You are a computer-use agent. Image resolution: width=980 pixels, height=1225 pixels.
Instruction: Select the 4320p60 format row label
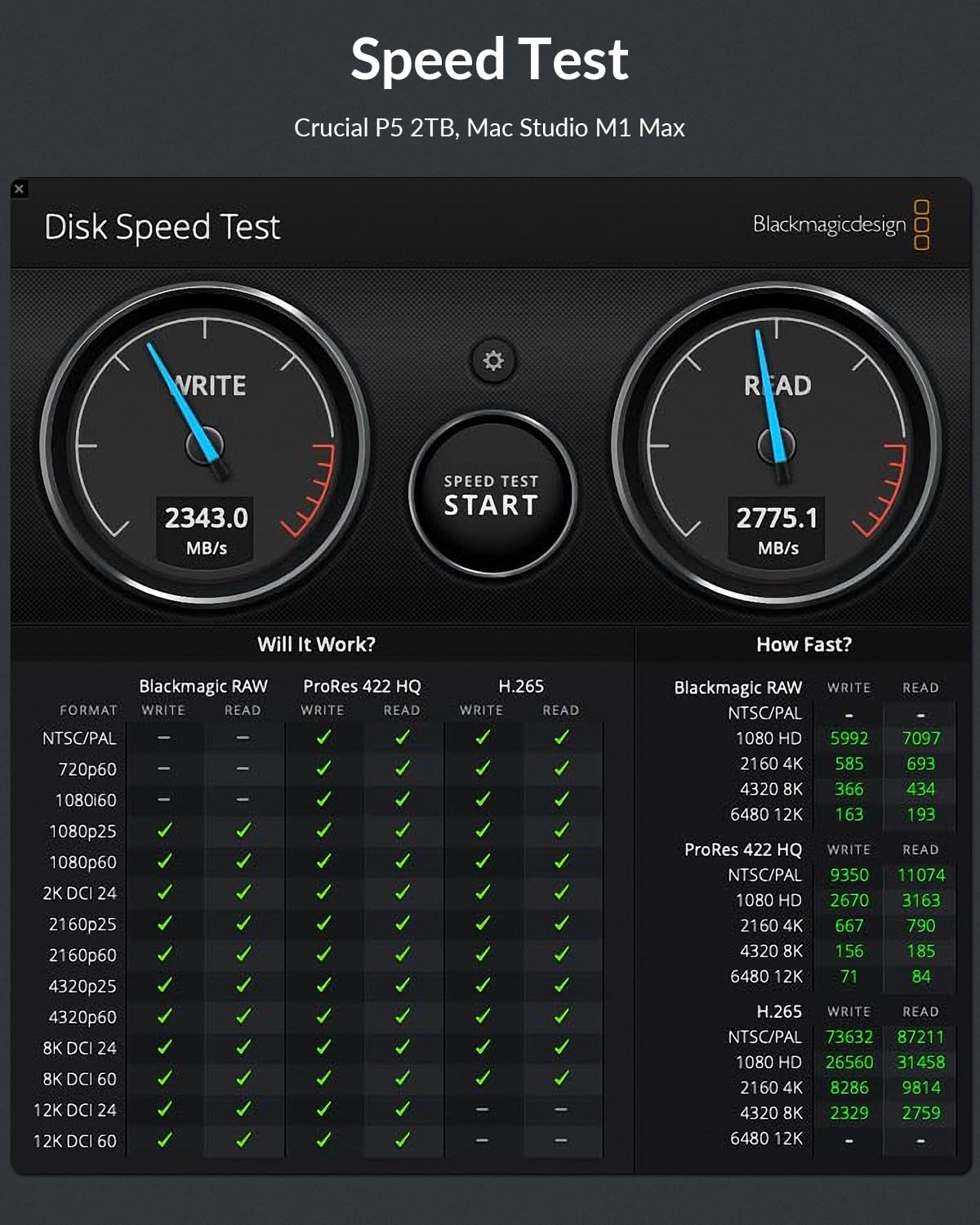(82, 1018)
